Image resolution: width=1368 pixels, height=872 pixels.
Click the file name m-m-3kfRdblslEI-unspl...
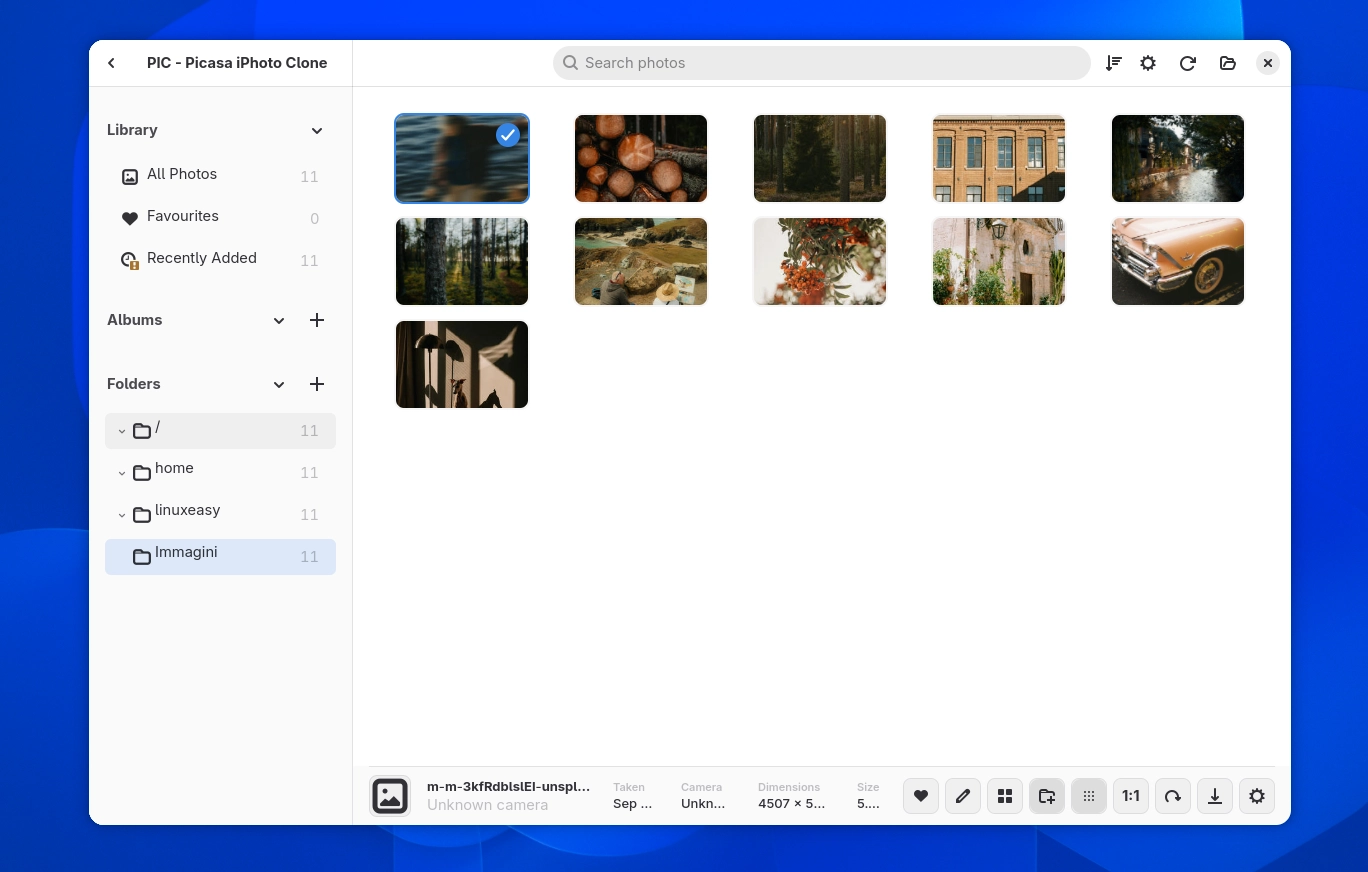[x=508, y=787]
